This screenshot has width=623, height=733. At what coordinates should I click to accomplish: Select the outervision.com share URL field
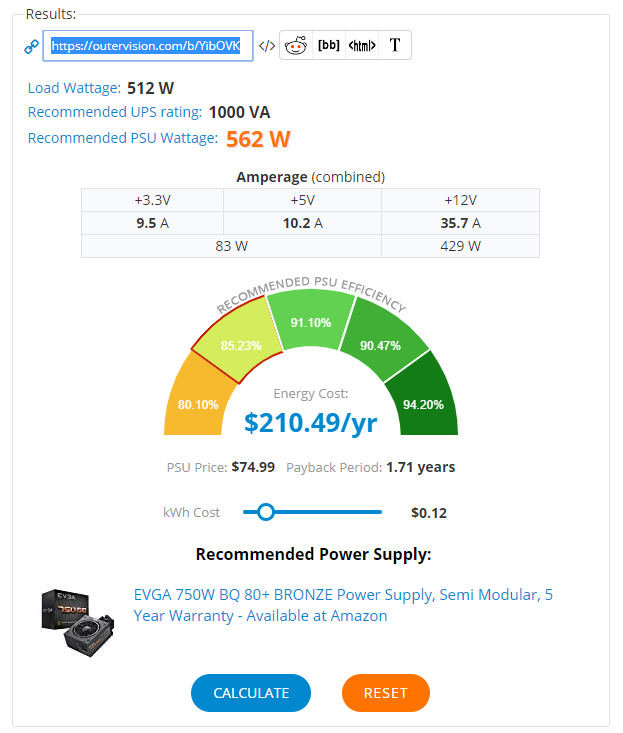148,46
